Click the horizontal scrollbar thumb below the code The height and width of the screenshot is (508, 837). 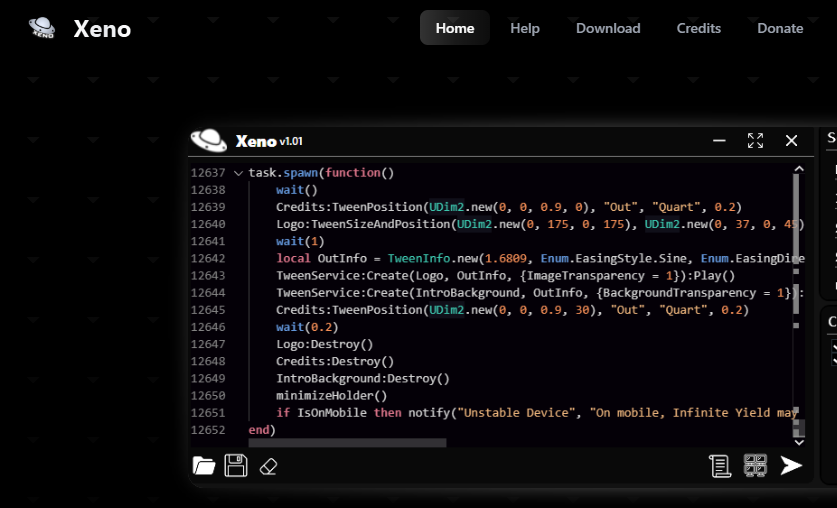pos(347,442)
